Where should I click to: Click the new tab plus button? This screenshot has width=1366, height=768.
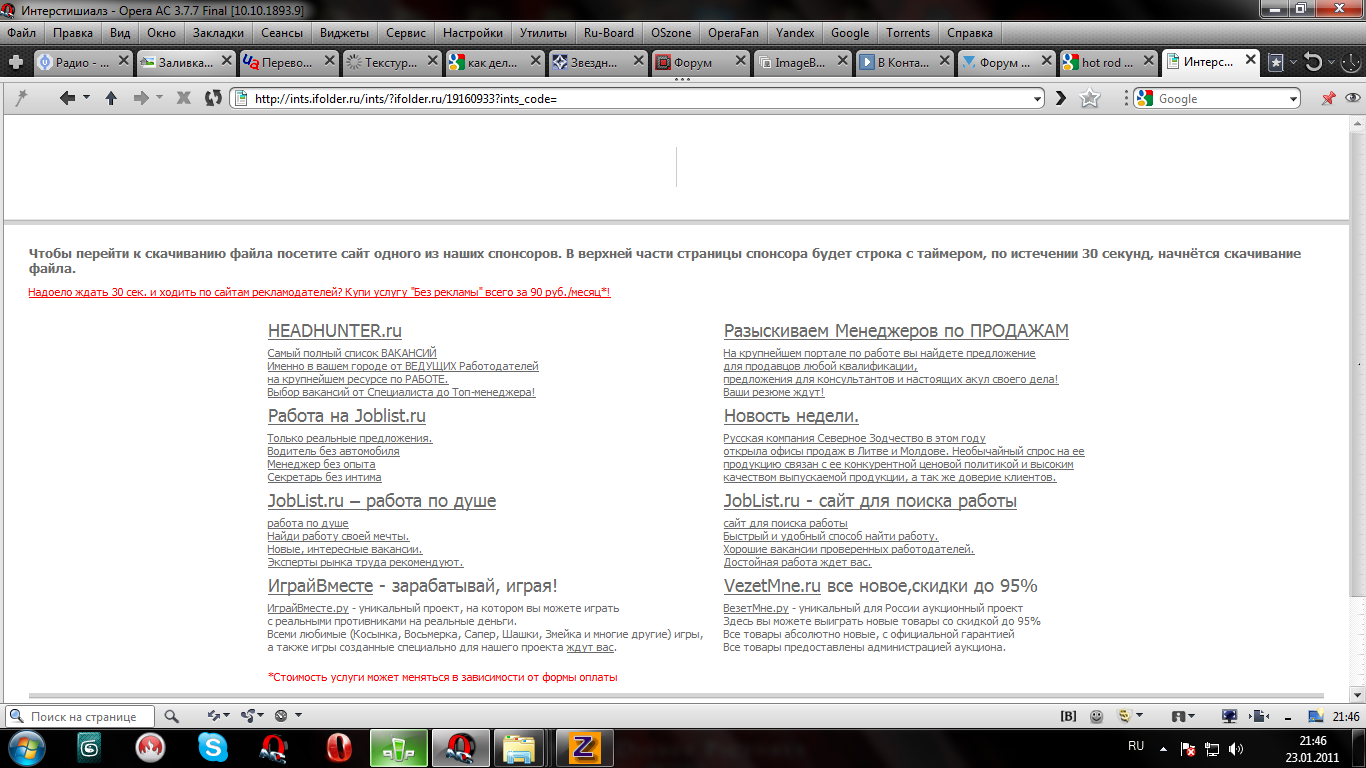click(x=16, y=63)
